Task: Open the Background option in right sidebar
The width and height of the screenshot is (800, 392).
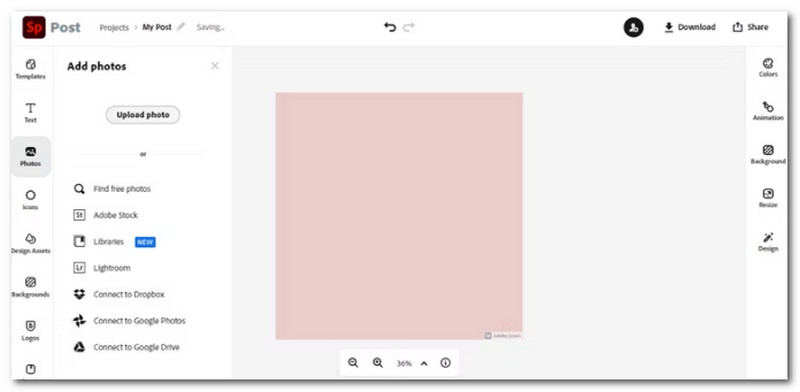Action: point(768,154)
